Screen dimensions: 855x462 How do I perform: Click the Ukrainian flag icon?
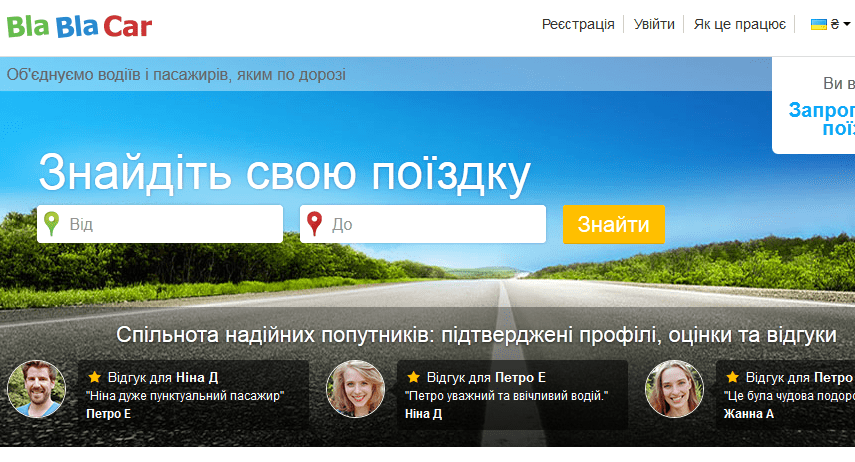818,24
